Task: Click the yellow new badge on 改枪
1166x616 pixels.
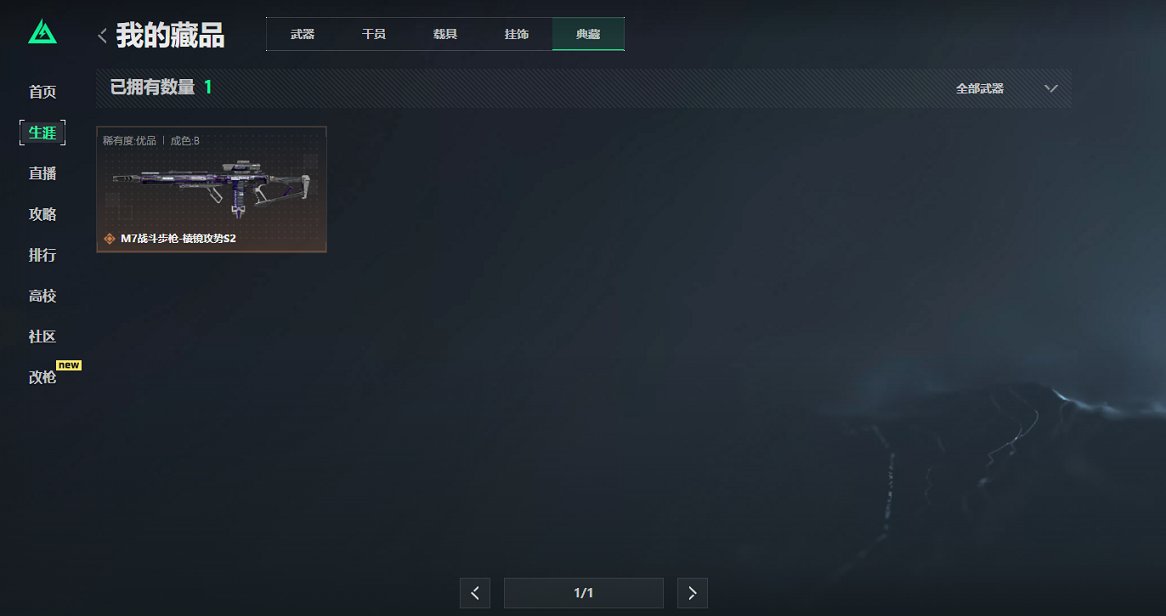Action: coord(69,365)
